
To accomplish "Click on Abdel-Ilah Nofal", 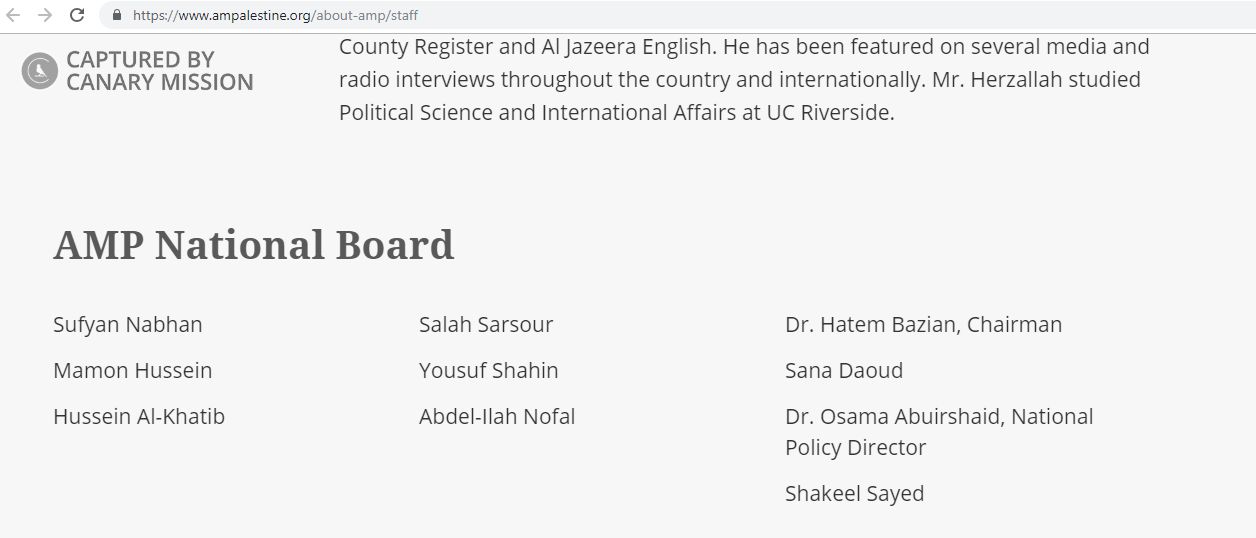I will [497, 416].
